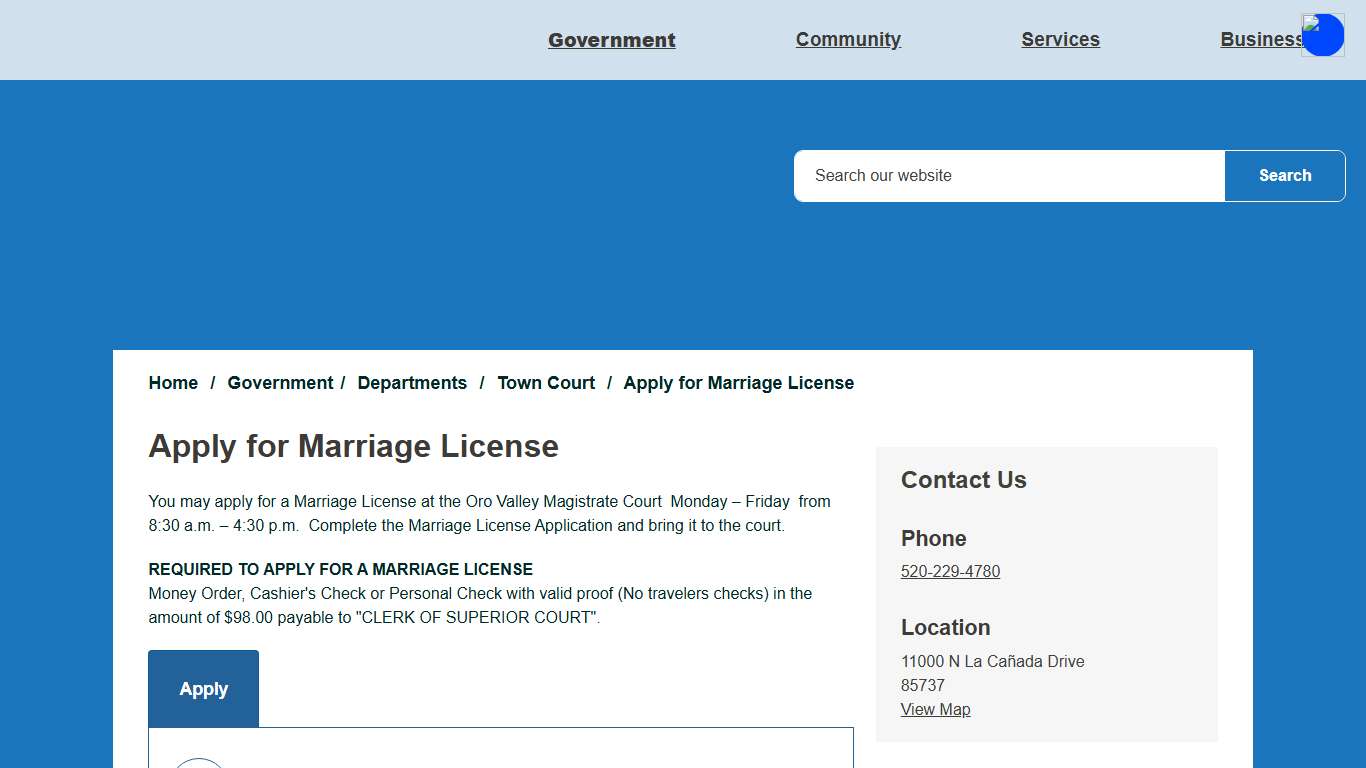1366x768 pixels.
Task: Select the Government breadcrumb link
Action: [x=280, y=383]
